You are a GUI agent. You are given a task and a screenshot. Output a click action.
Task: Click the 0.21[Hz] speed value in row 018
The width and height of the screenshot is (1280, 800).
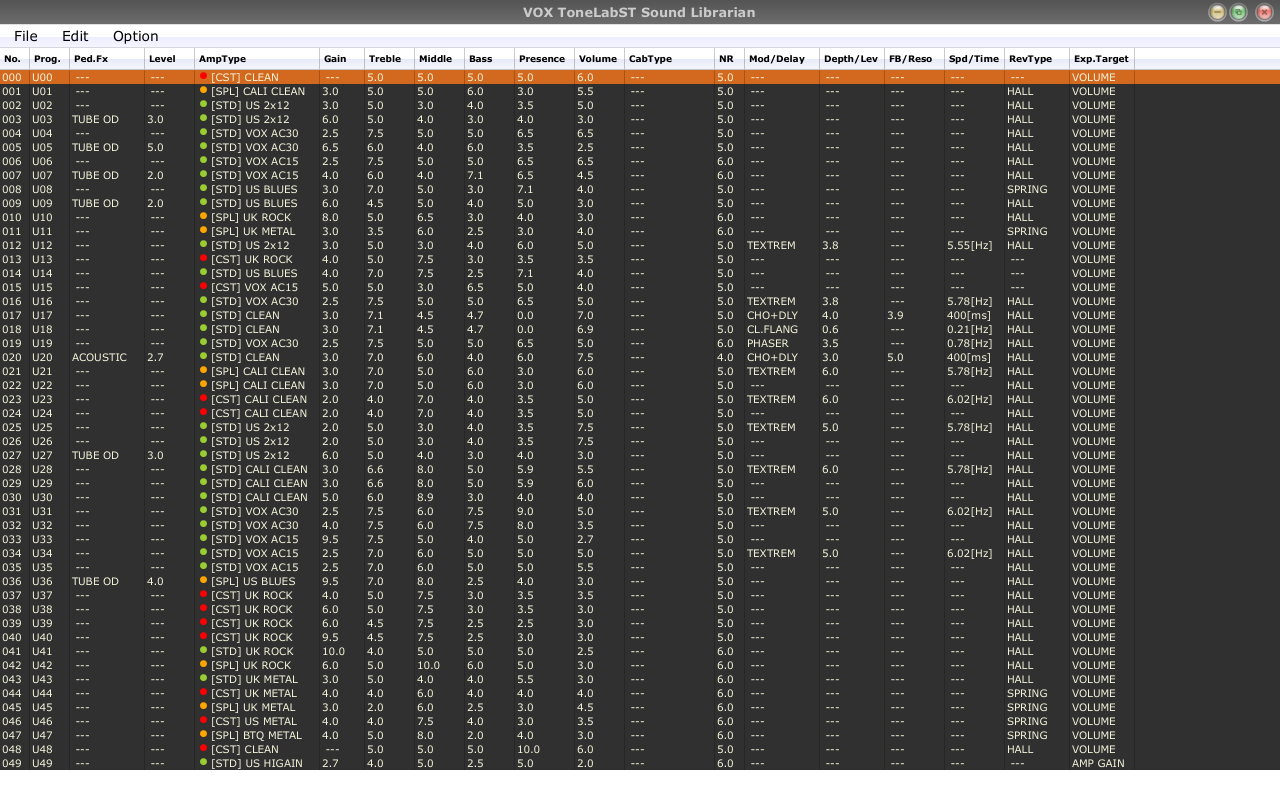click(970, 329)
